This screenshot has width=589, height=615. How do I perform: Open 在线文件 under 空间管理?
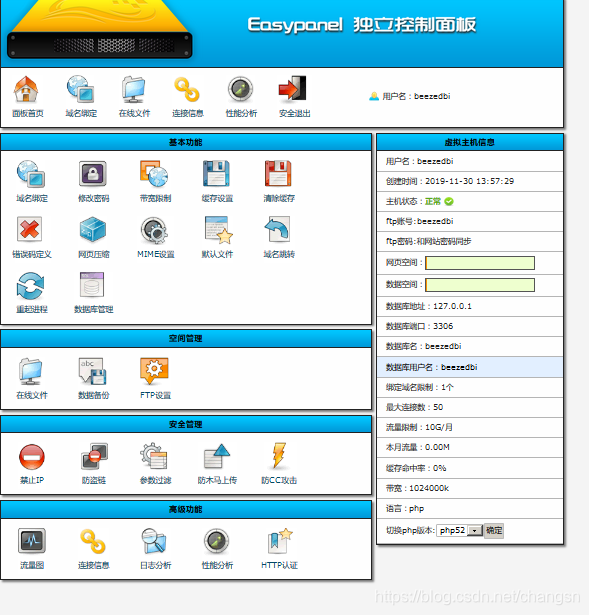31,371
